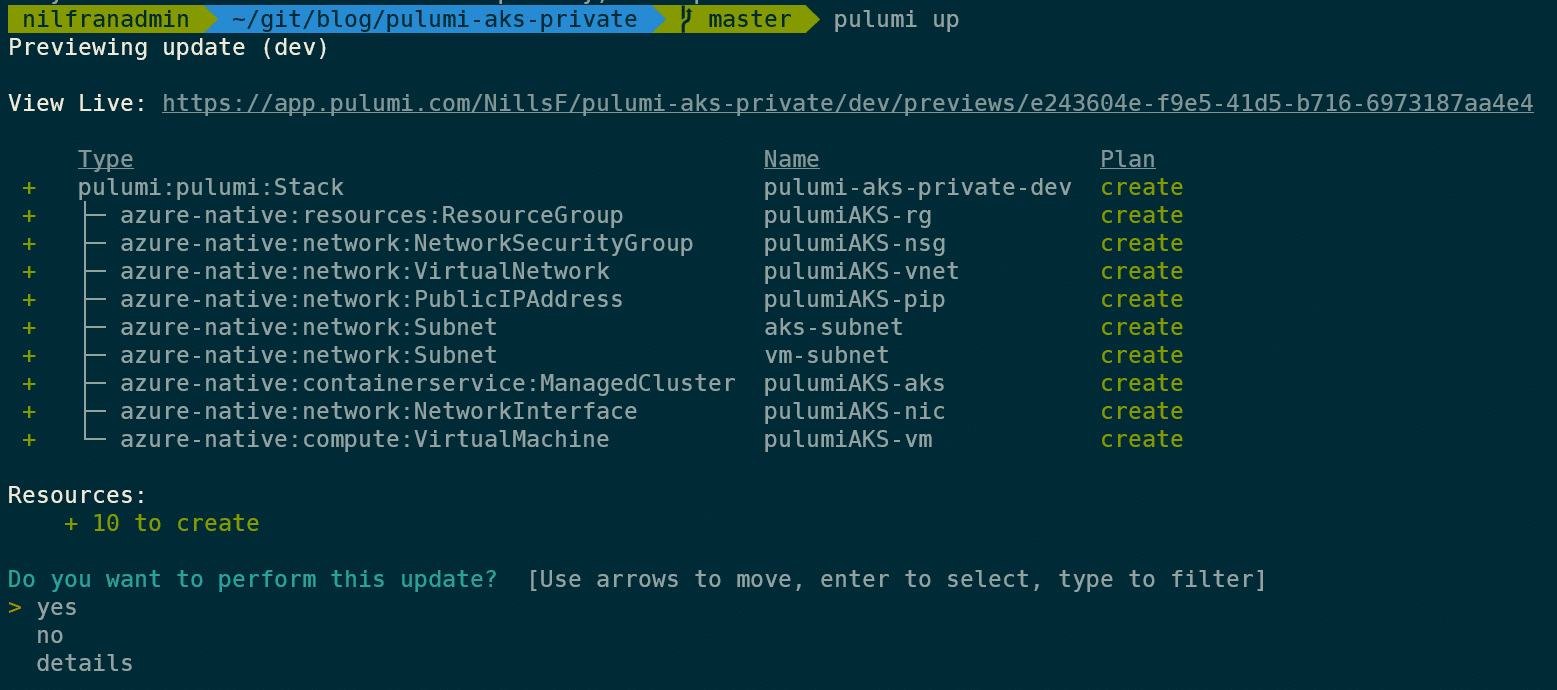
Task: Click the plus icon beside ResourceGroup row
Action: tap(29, 216)
